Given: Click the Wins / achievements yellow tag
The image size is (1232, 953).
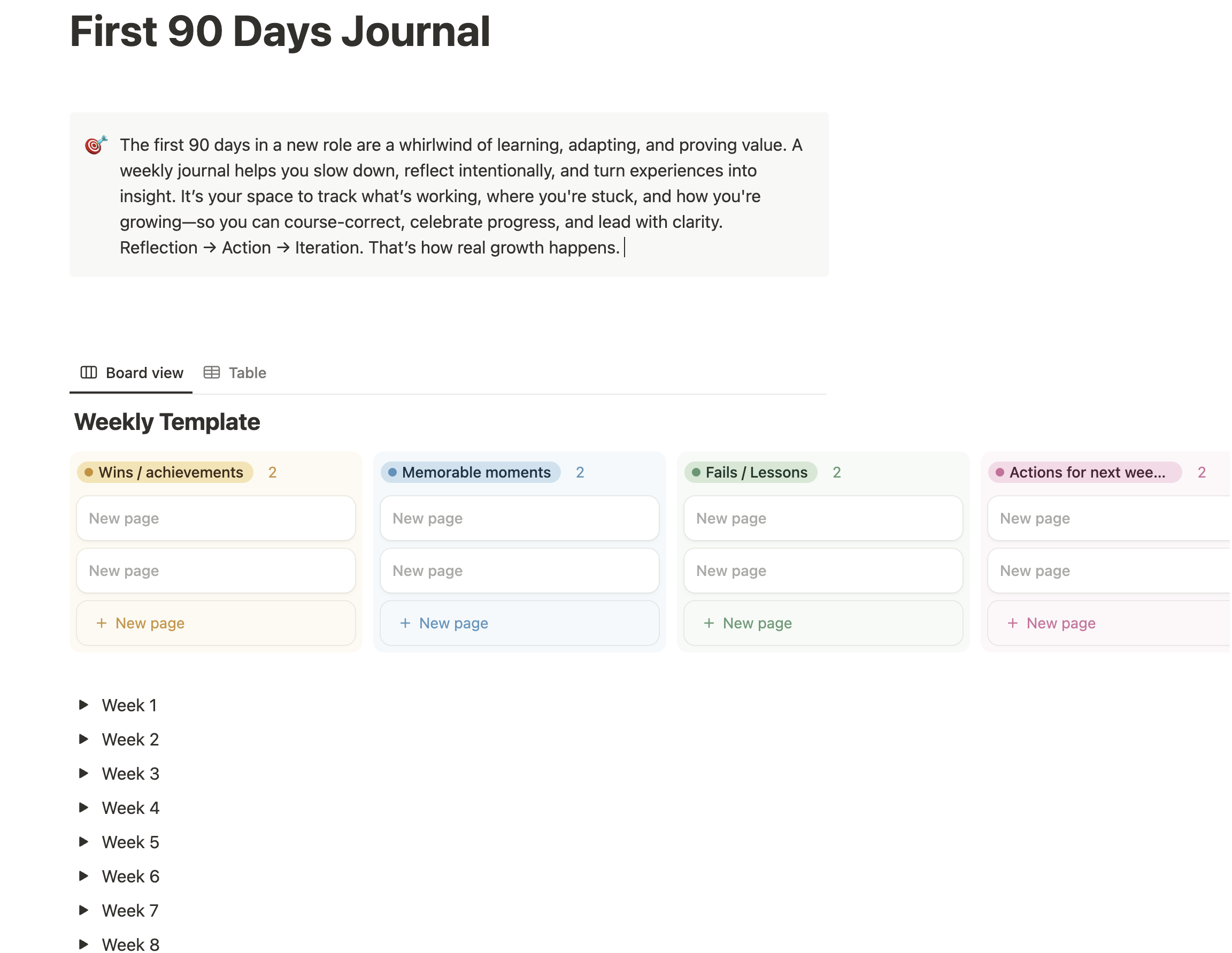Looking at the screenshot, I should click(x=165, y=472).
